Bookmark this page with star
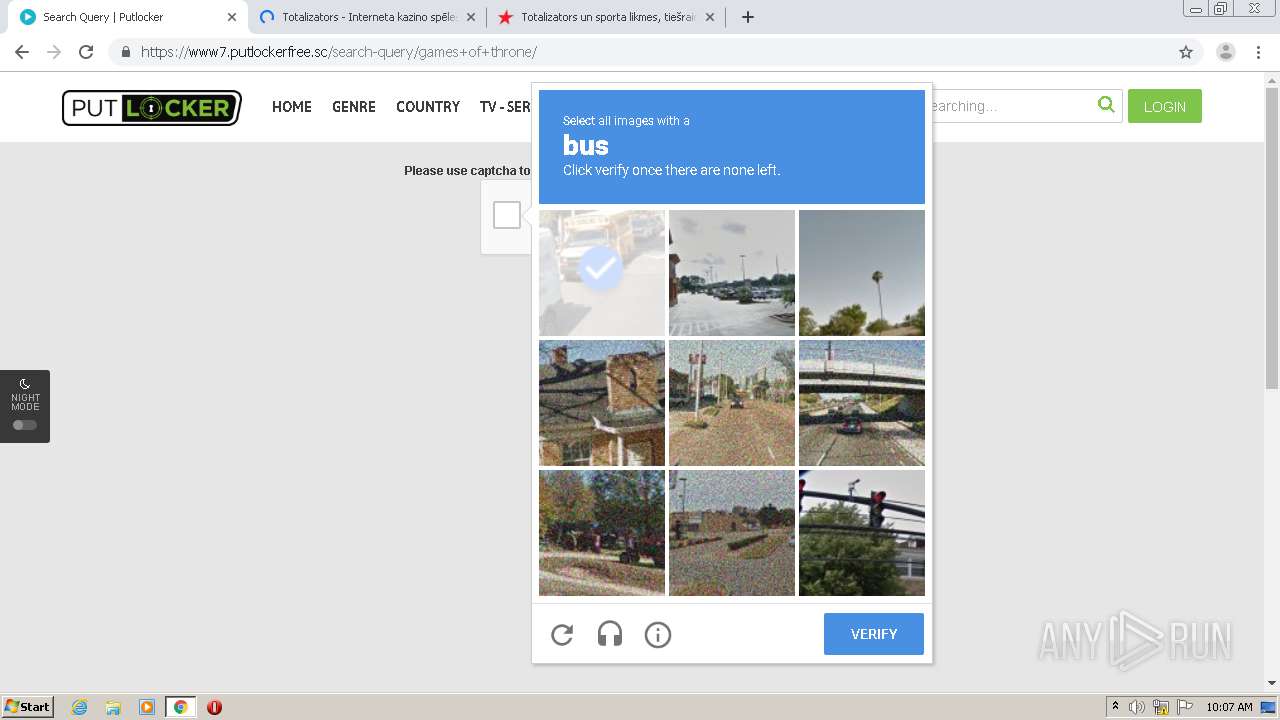The height and width of the screenshot is (720, 1280). [x=1186, y=52]
